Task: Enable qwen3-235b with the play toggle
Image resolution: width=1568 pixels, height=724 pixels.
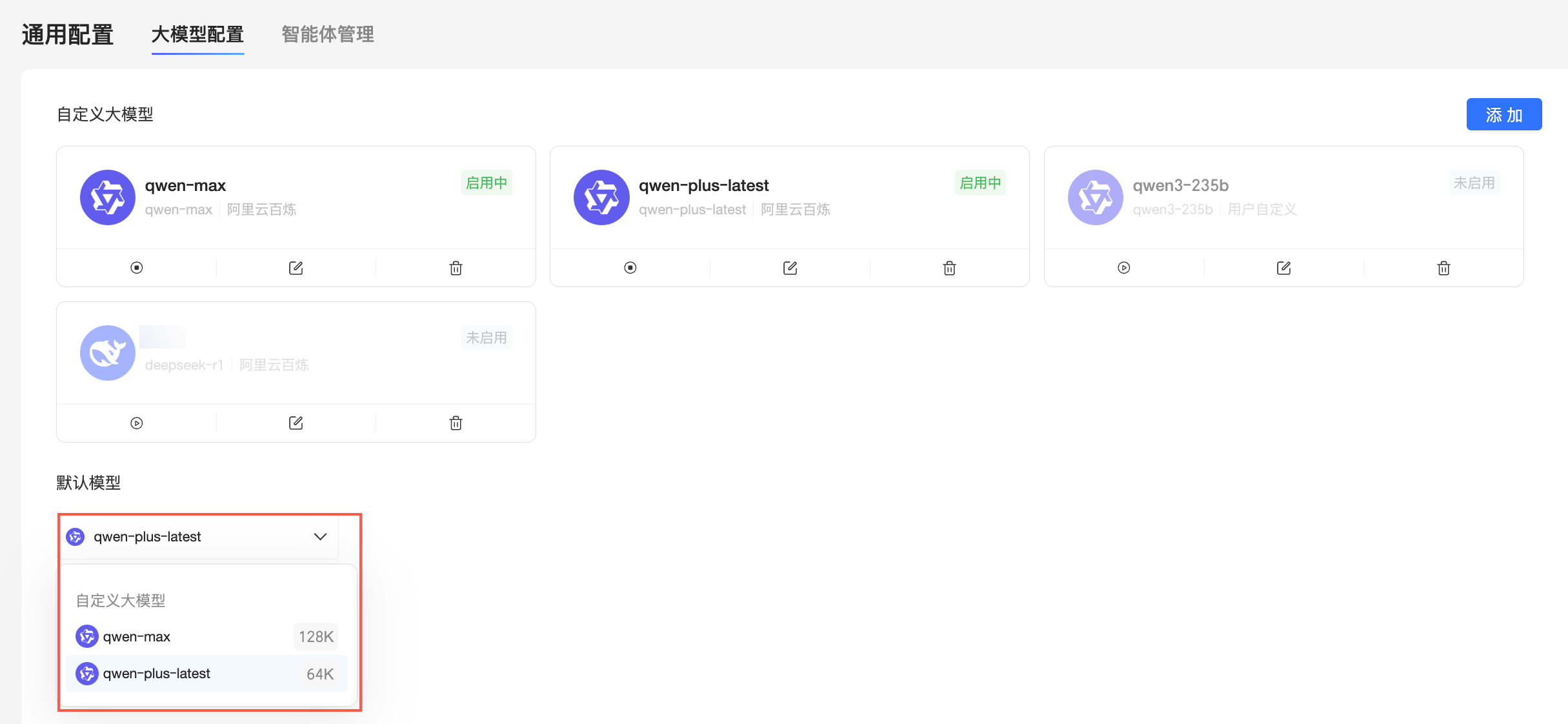Action: click(x=1123, y=268)
